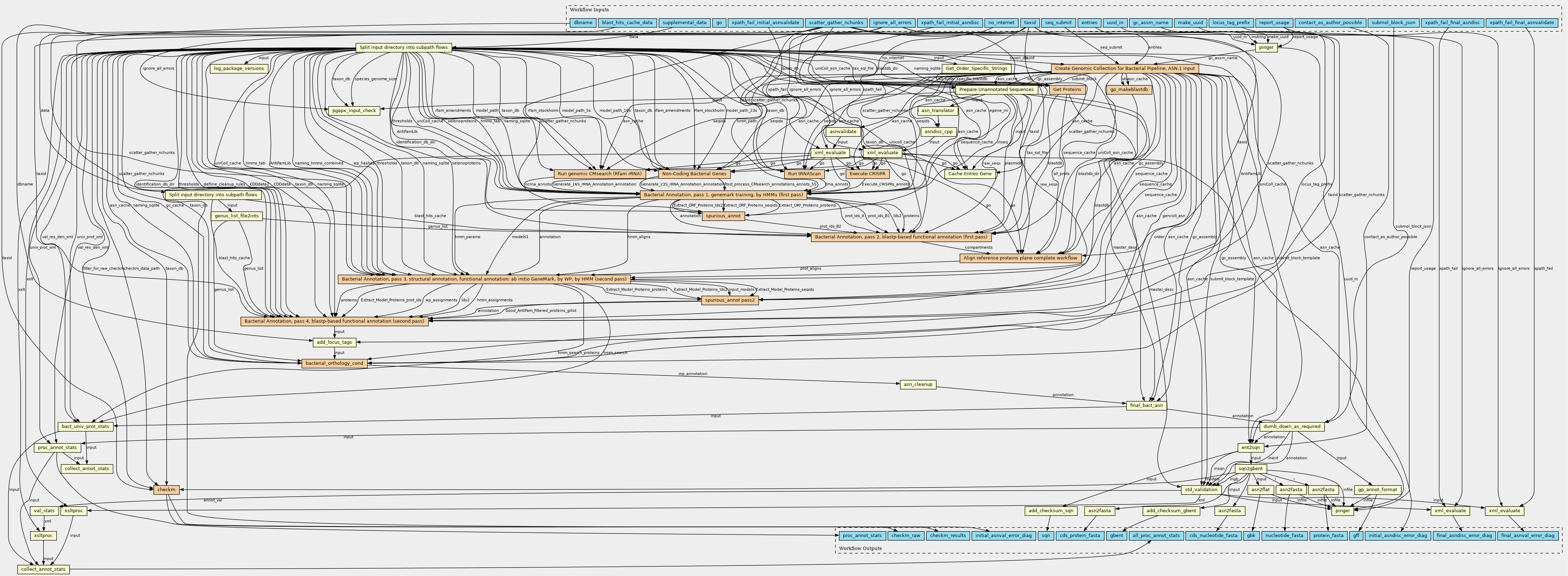Select the ent2sqn node
The height and width of the screenshot is (576, 1568).
tap(1250, 448)
